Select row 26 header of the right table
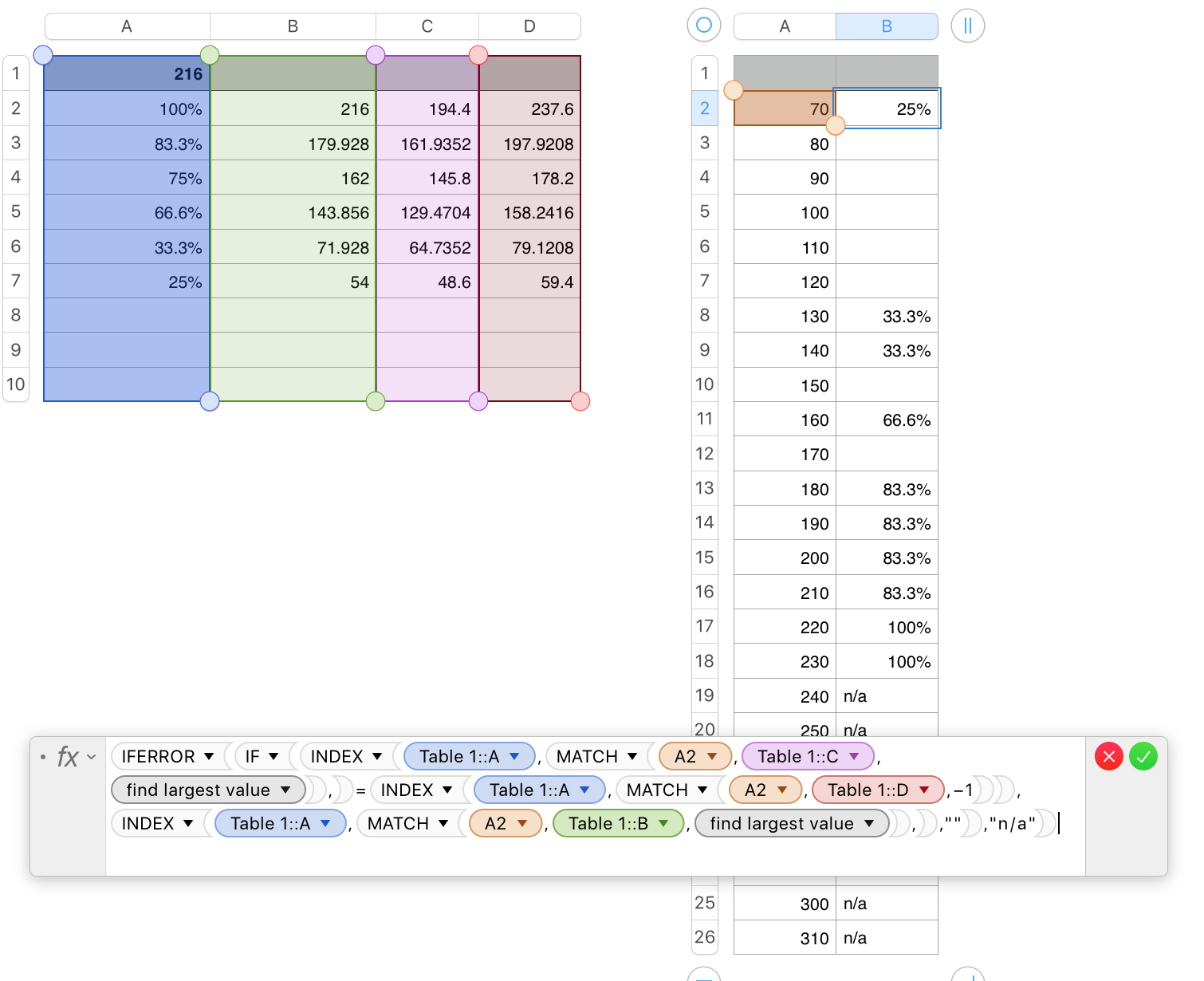This screenshot has width=1204, height=981. point(705,937)
